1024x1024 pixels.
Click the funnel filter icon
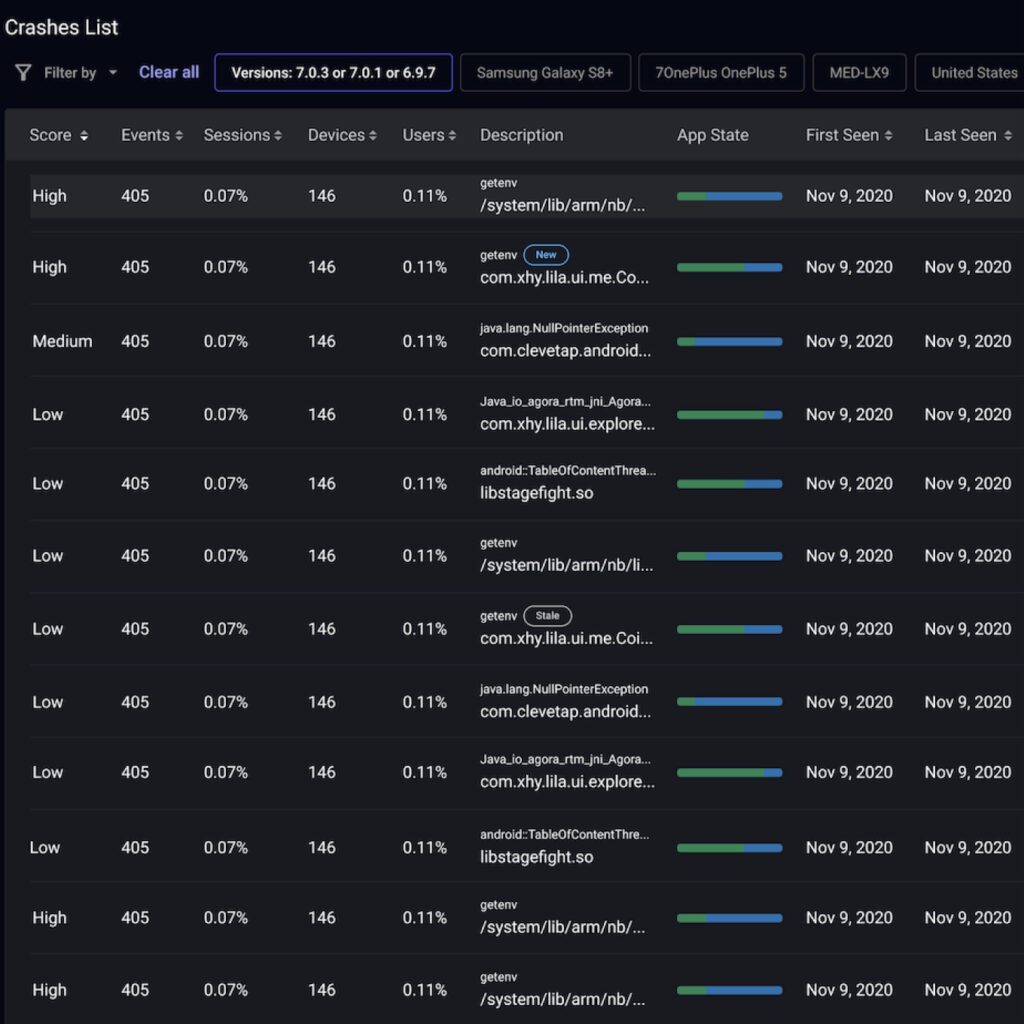point(23,72)
